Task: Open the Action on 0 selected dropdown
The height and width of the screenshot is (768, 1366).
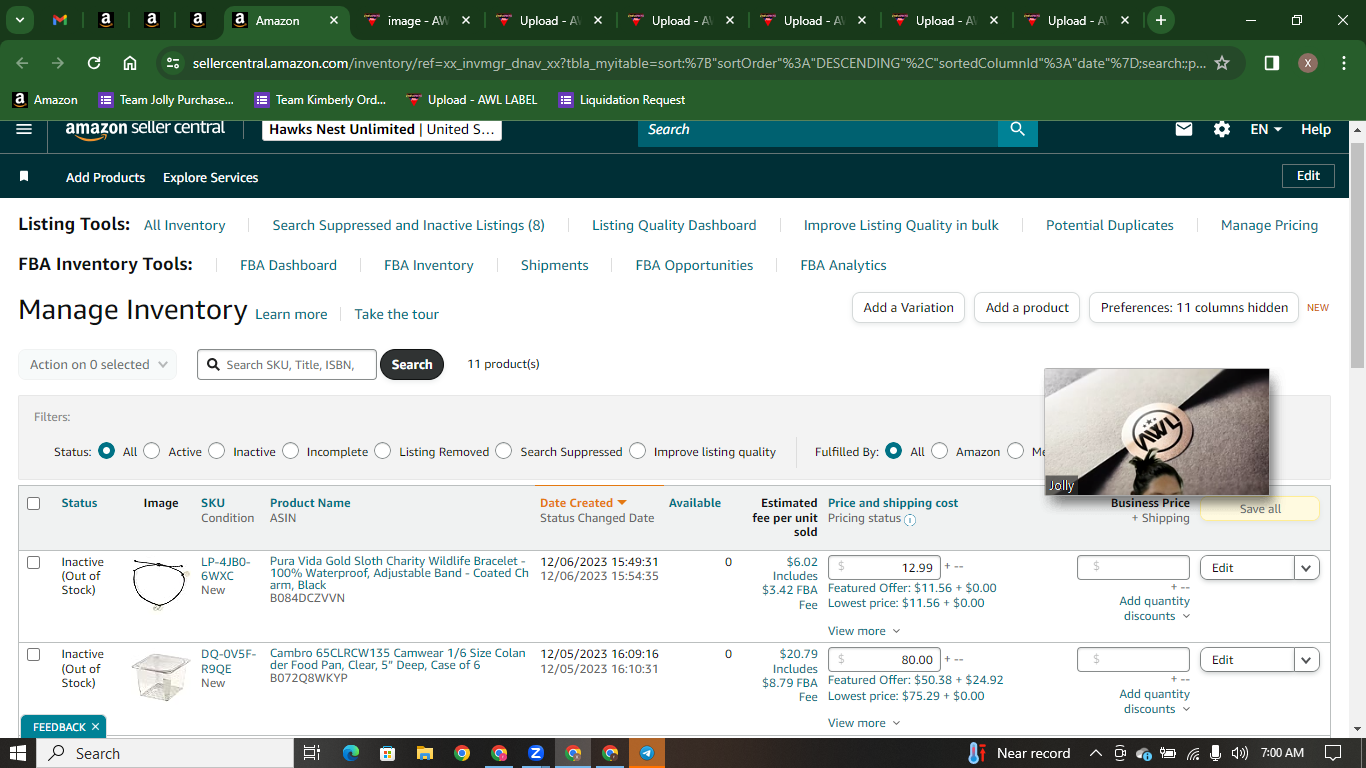Action: coord(98,365)
